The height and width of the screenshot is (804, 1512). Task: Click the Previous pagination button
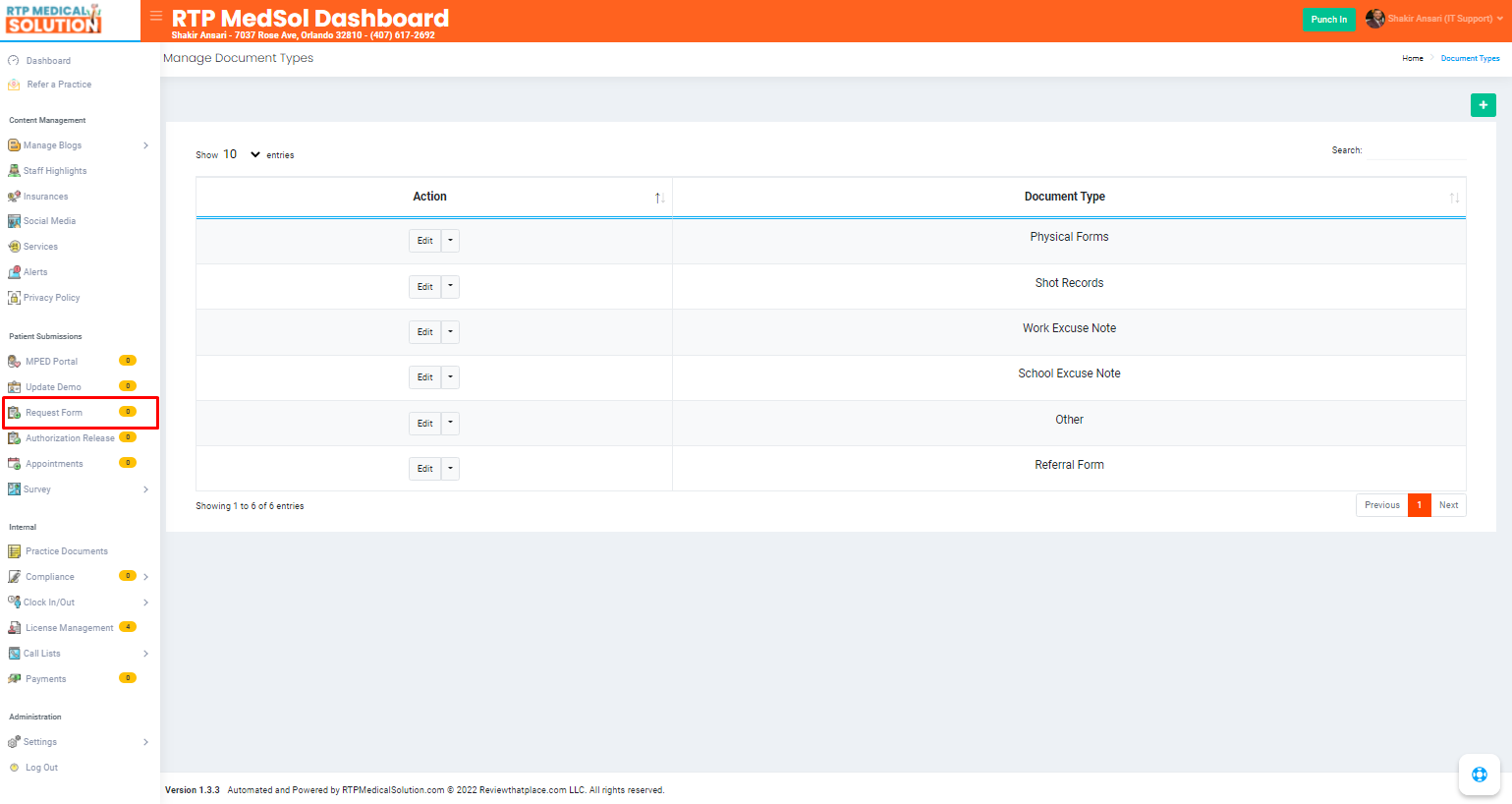click(1381, 505)
